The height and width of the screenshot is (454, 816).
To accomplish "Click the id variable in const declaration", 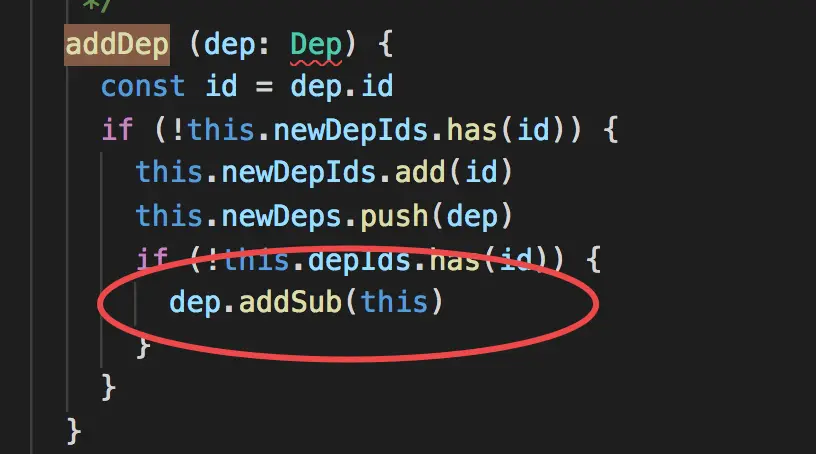I will coord(221,86).
